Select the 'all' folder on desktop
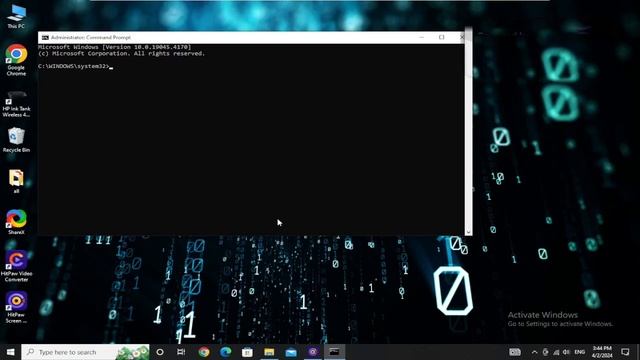This screenshot has width=640, height=360. coord(16,181)
